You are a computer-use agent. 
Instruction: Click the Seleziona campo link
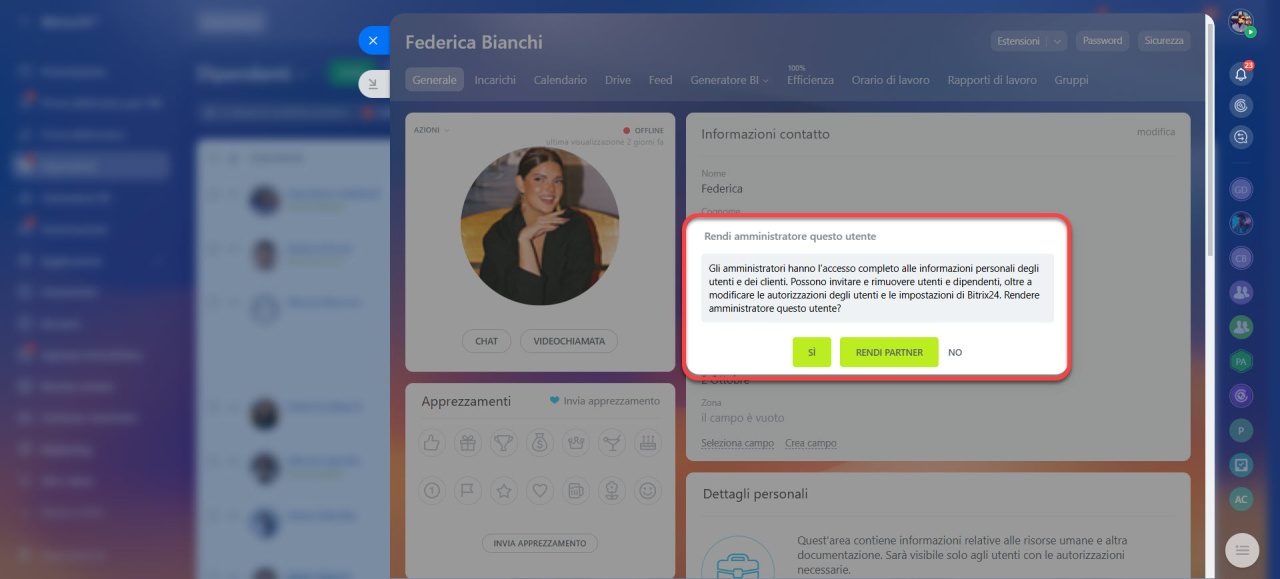738,443
